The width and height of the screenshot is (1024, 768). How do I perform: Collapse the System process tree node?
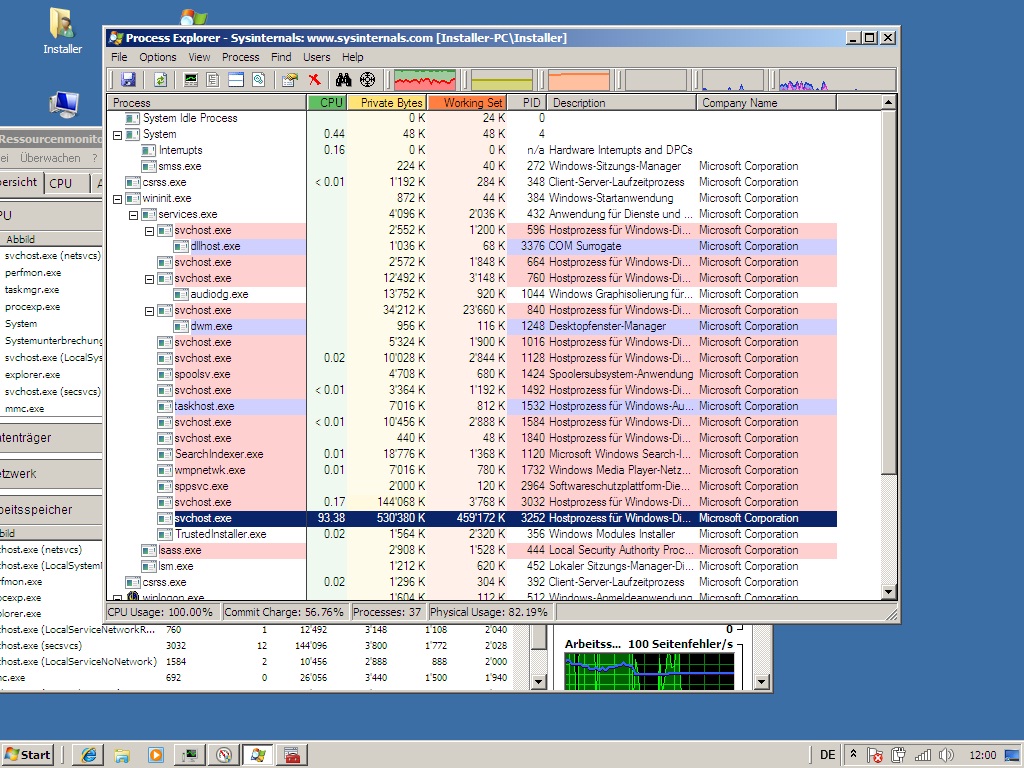pyautogui.click(x=118, y=135)
